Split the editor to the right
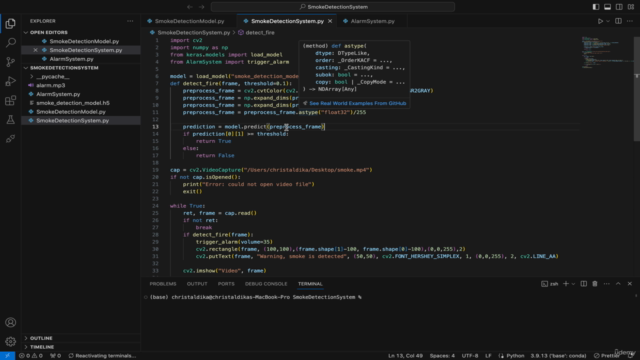 pyautogui.click(x=618, y=21)
